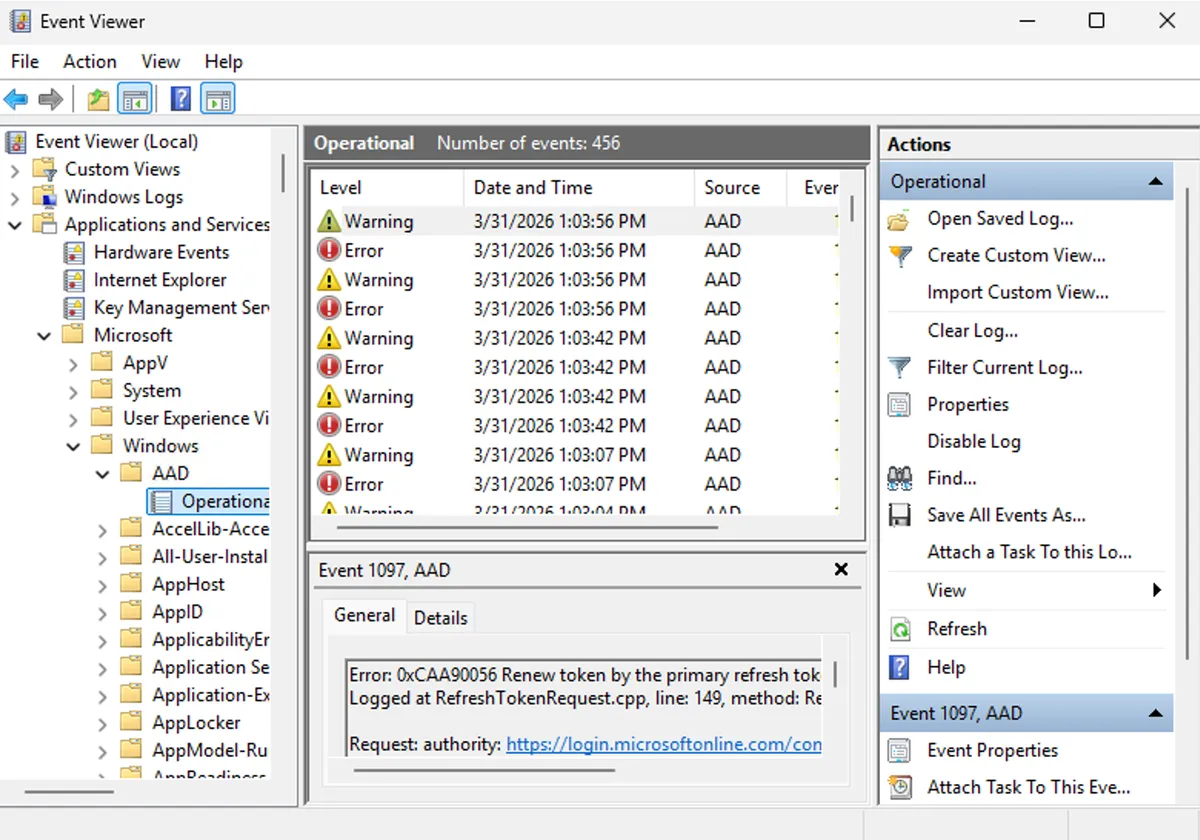
Task: Click the Forward arrow toolbar icon
Action: tap(50, 99)
